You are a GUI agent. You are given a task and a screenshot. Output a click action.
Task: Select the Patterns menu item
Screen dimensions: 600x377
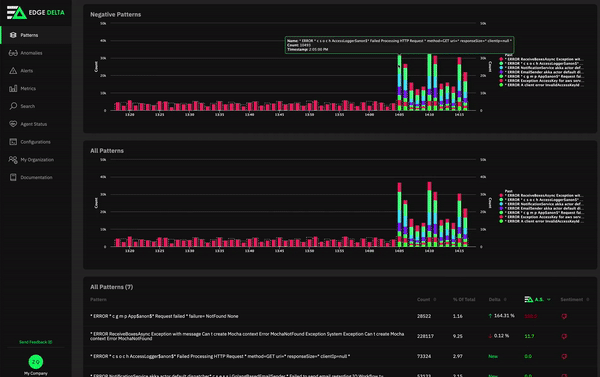tap(29, 35)
